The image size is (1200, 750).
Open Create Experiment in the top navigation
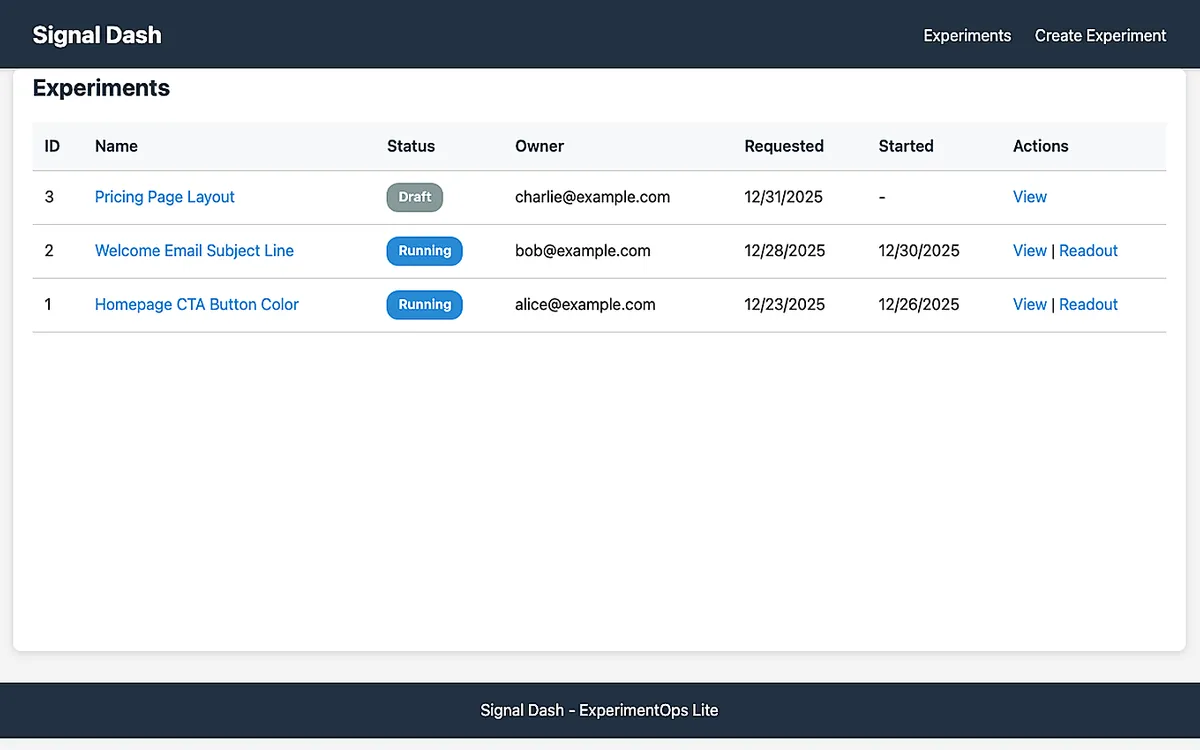tap(1100, 35)
